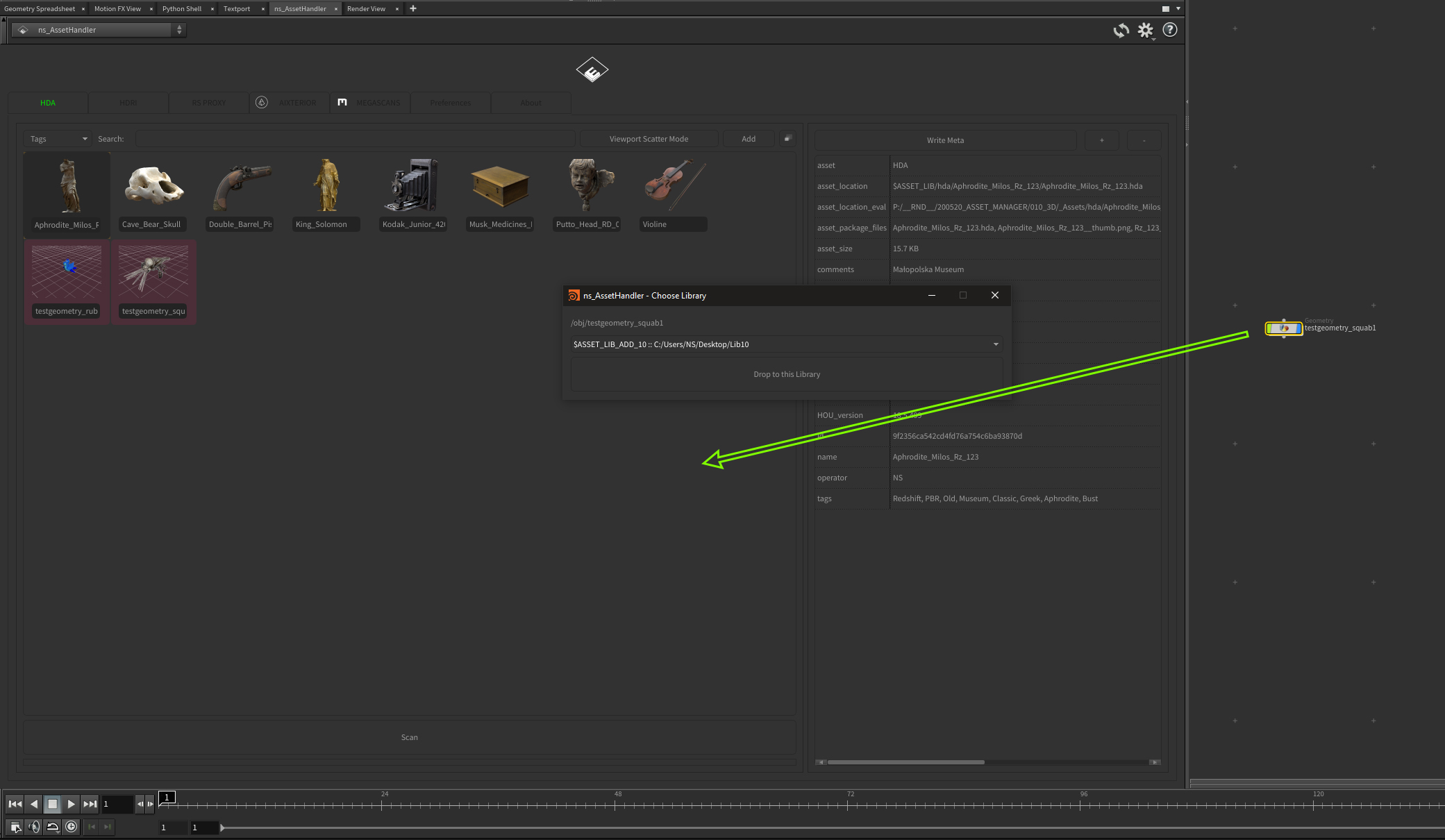Screen dimensions: 1445x840
Task: Click the reload panel icon
Action: point(1121,31)
